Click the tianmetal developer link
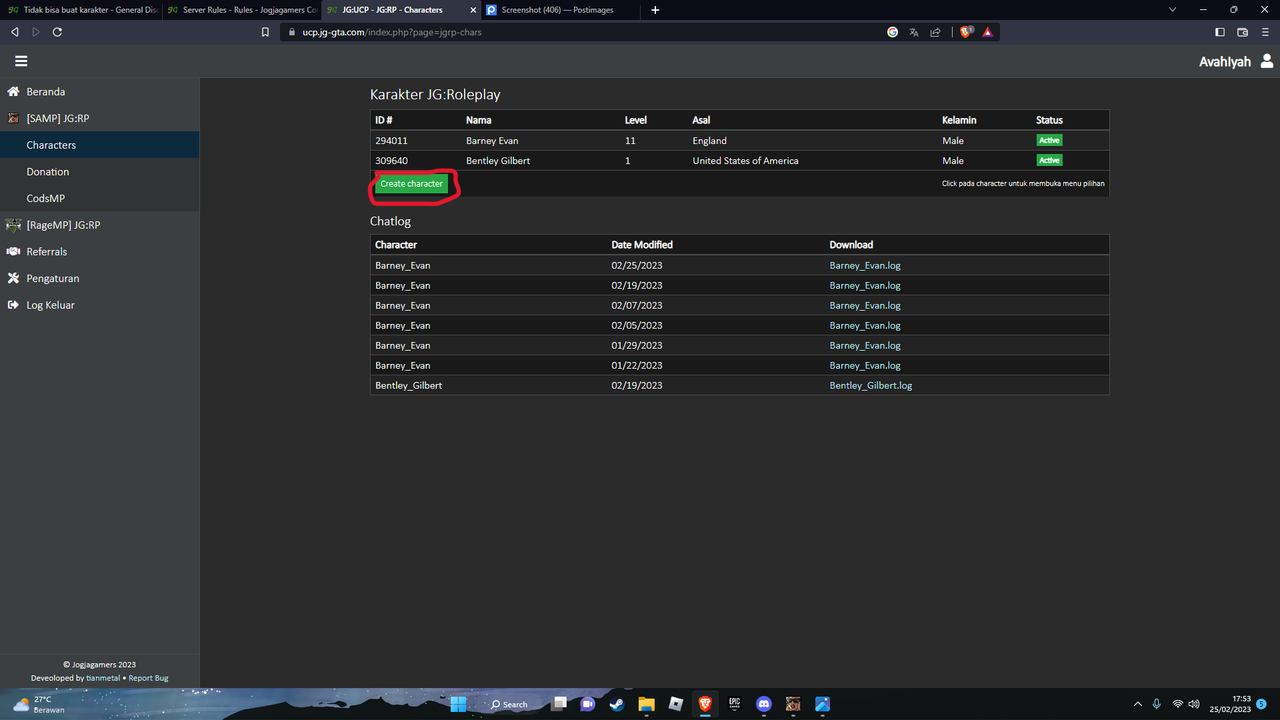Screen dimensions: 1280x720 click(103, 678)
